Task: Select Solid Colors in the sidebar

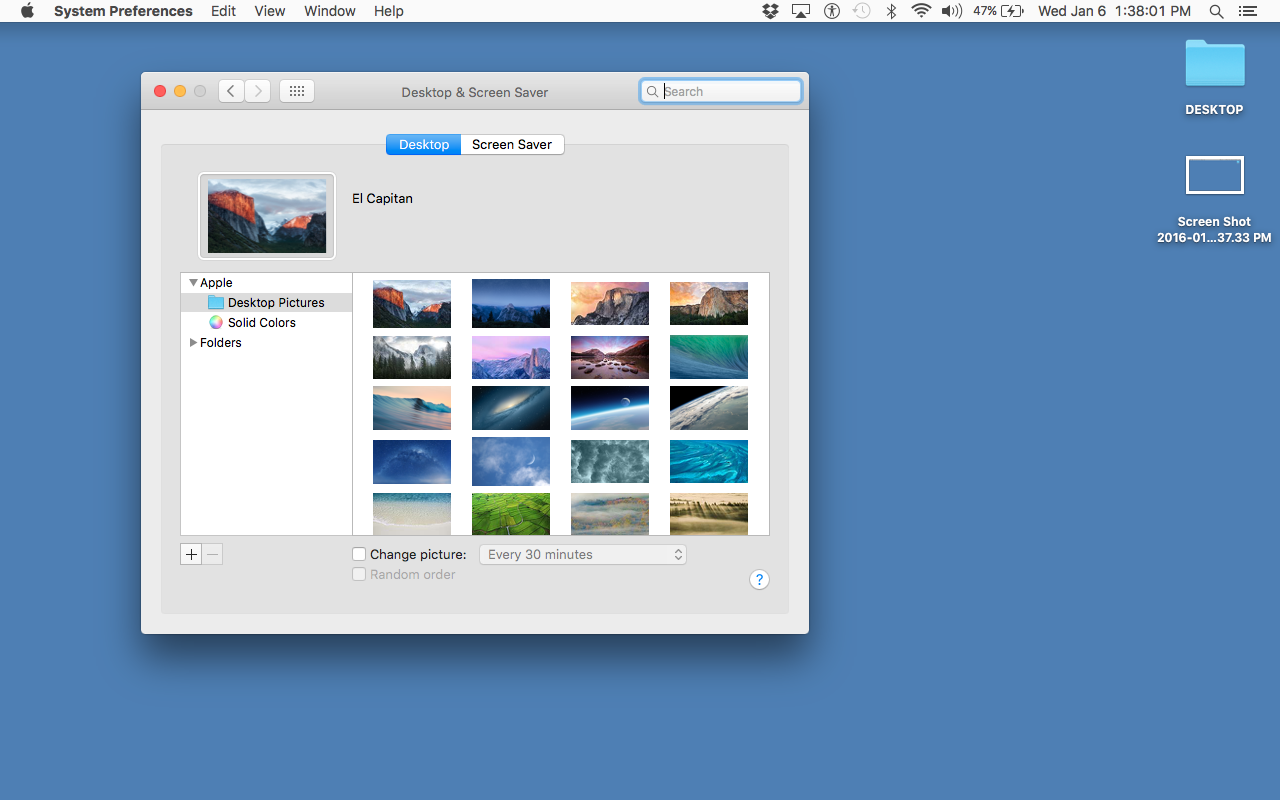Action: coord(261,323)
